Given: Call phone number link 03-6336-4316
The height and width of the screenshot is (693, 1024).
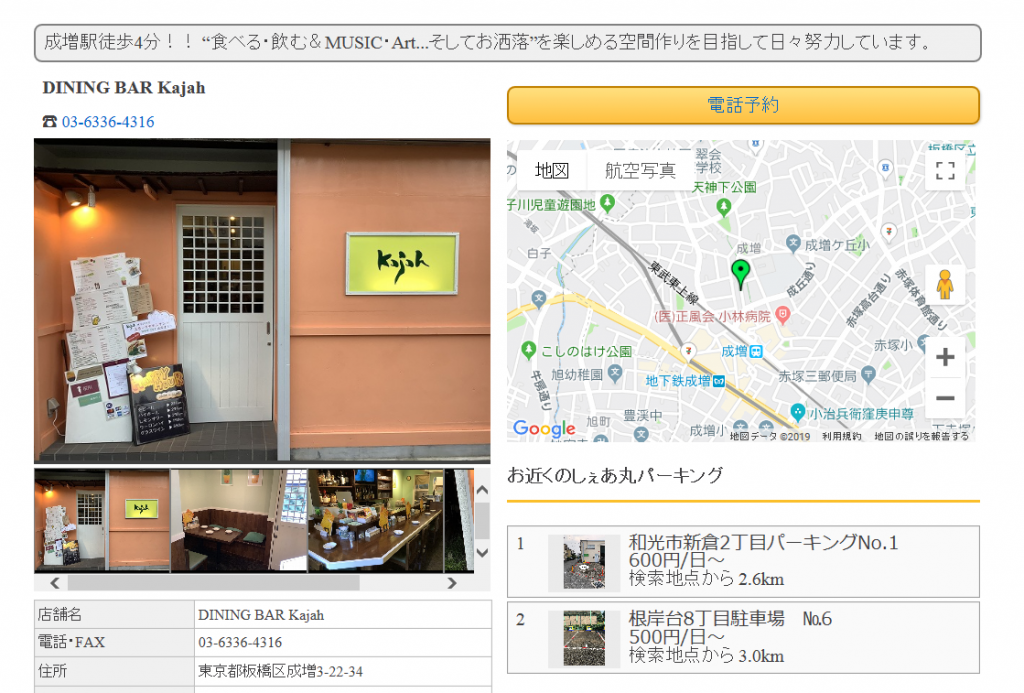Looking at the screenshot, I should tap(108, 121).
